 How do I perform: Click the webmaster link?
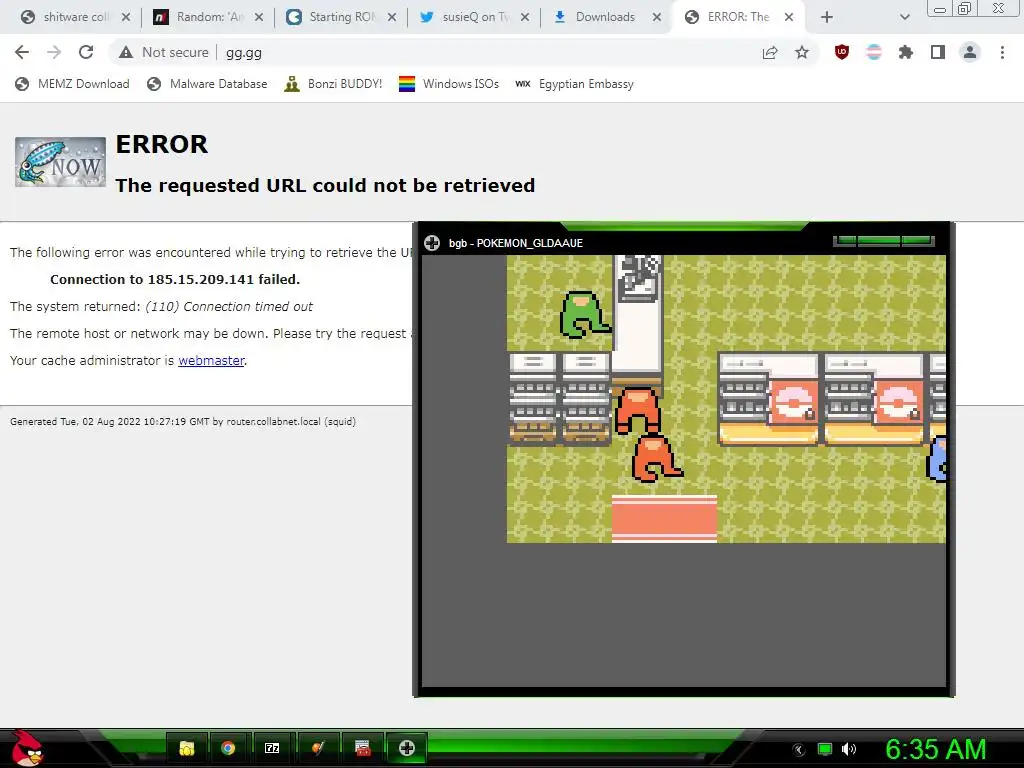211,360
